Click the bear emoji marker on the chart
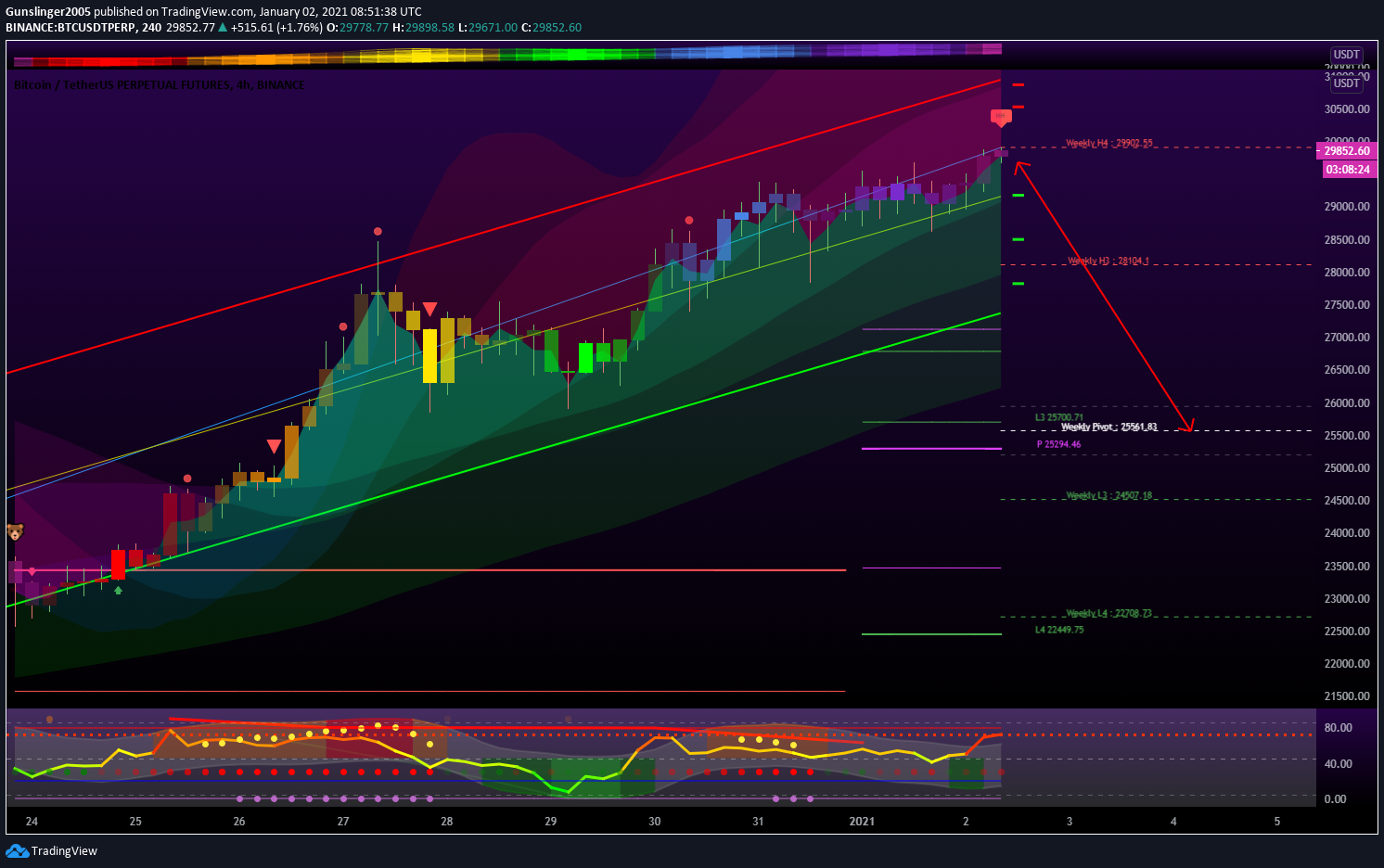The width and height of the screenshot is (1384, 868). 15,532
